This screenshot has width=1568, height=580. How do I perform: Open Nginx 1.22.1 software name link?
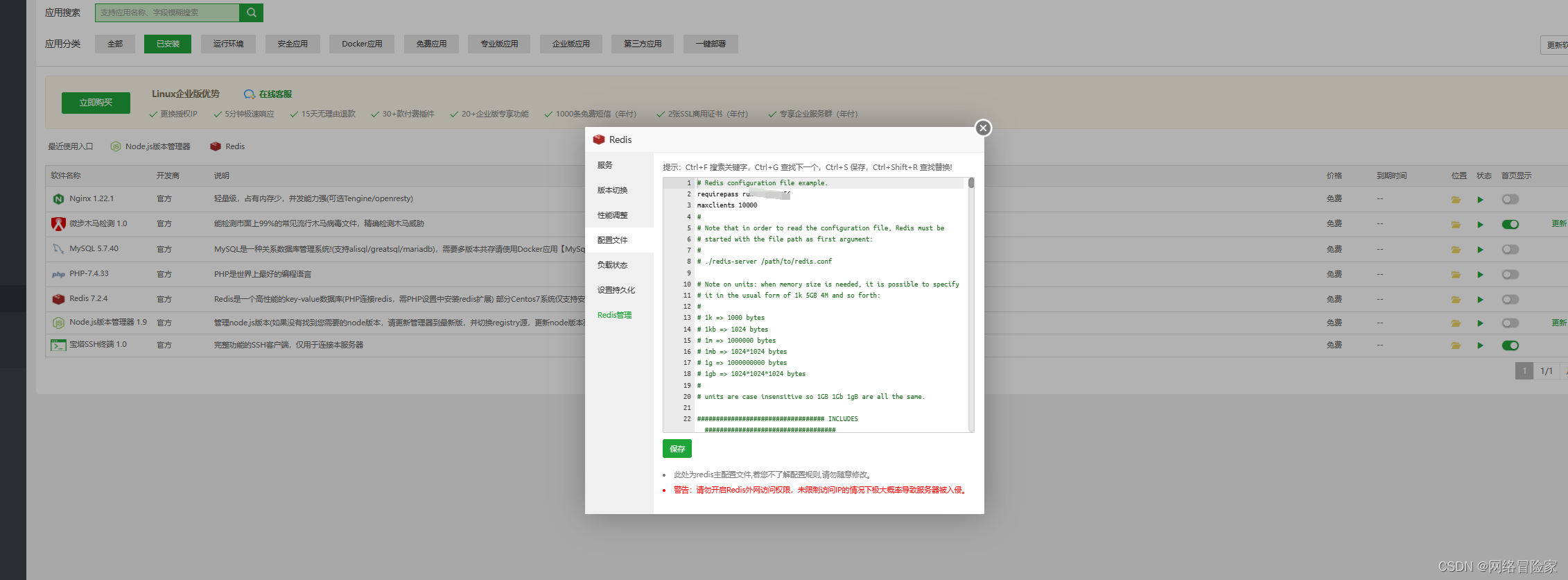click(x=92, y=198)
